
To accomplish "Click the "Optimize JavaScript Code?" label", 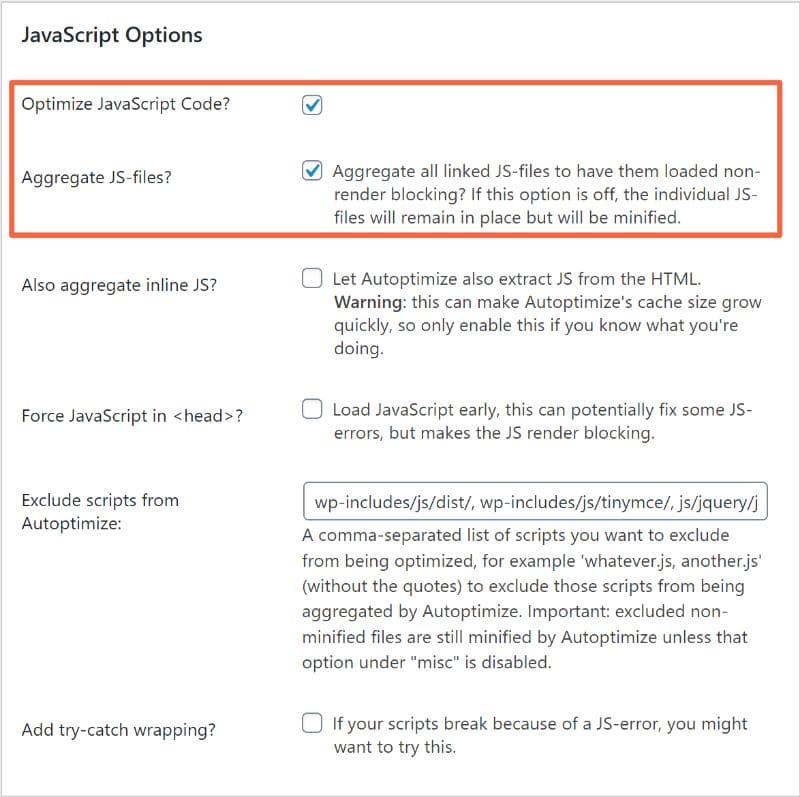I will [x=125, y=103].
